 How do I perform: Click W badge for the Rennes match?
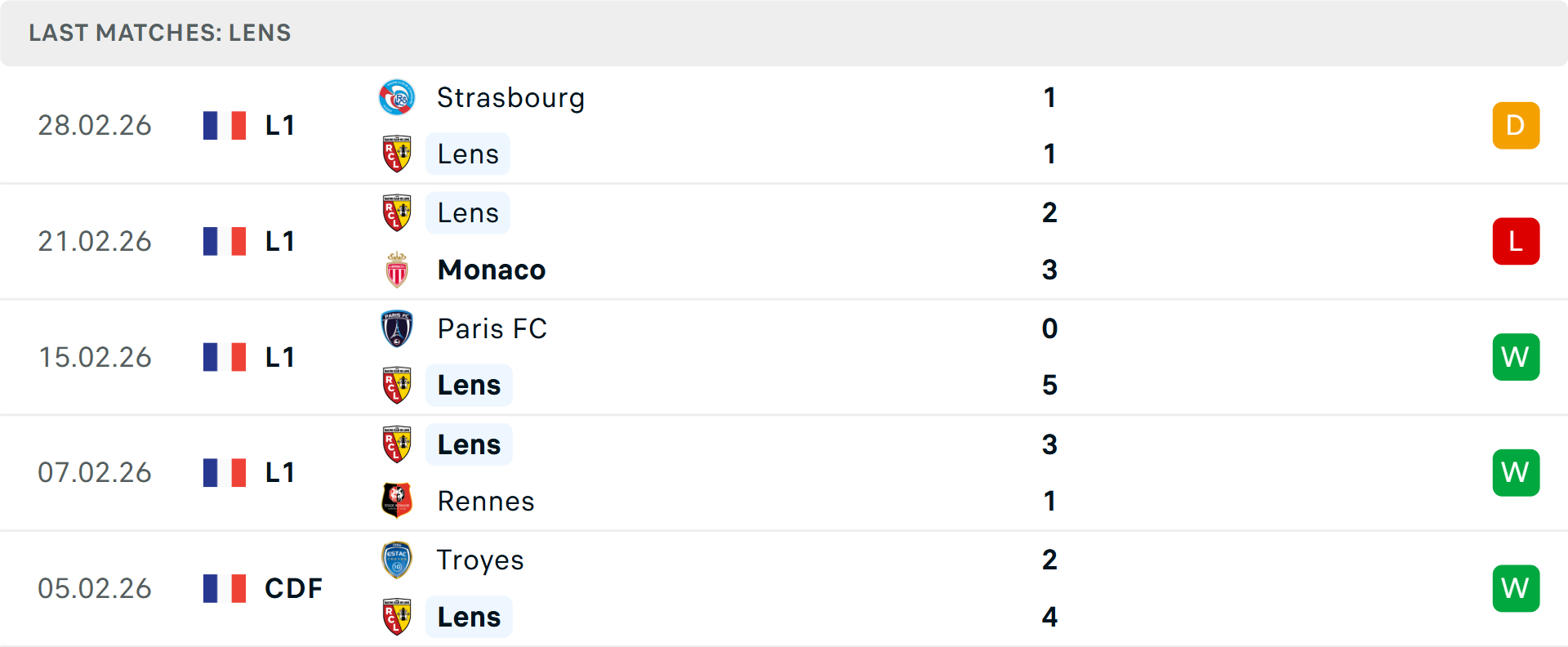pyautogui.click(x=1516, y=472)
